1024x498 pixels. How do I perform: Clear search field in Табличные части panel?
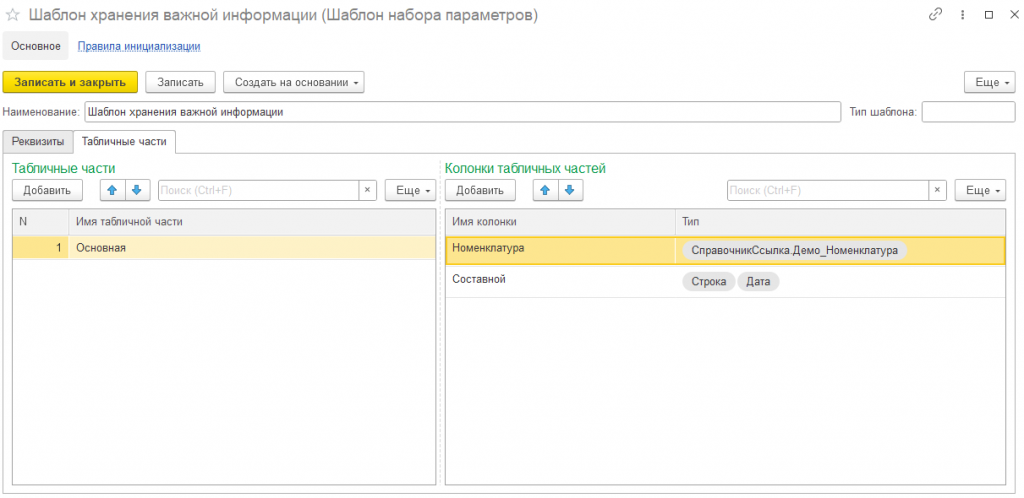(367, 190)
